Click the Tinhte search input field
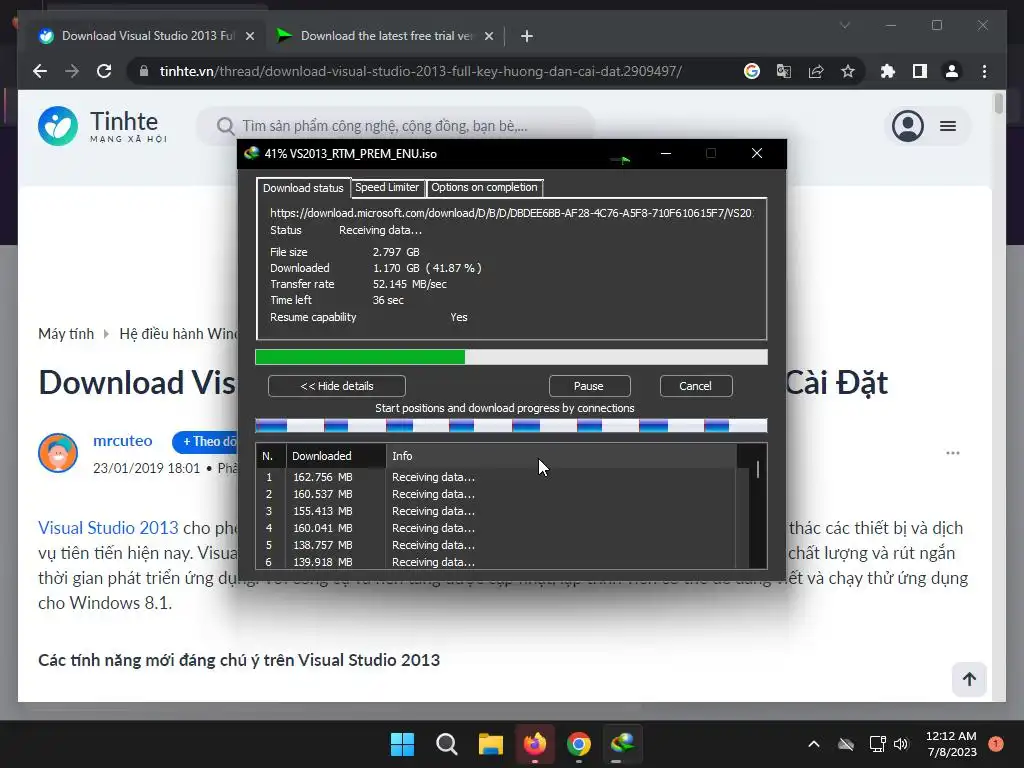The image size is (1024, 768). point(395,126)
